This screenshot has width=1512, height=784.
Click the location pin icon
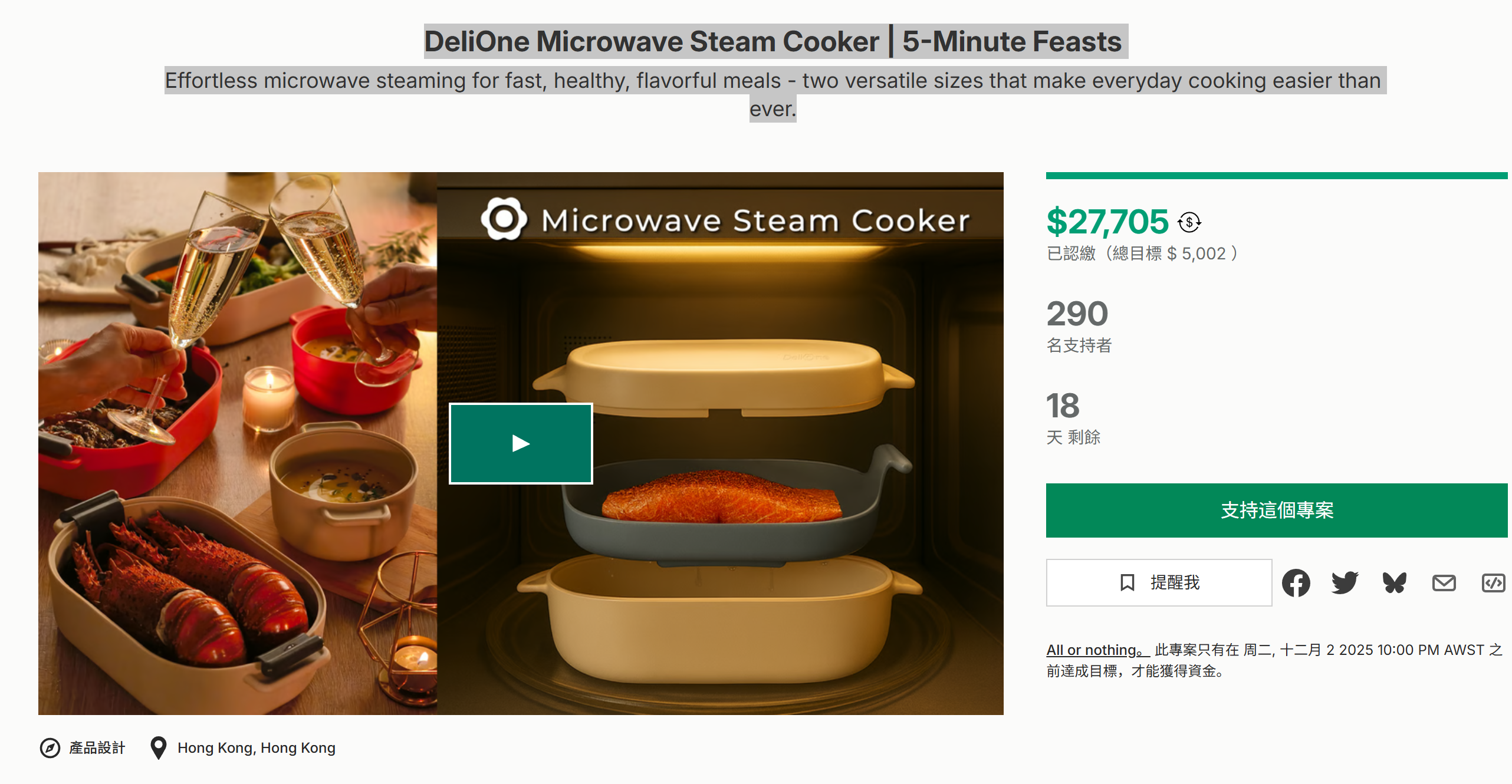(x=158, y=747)
